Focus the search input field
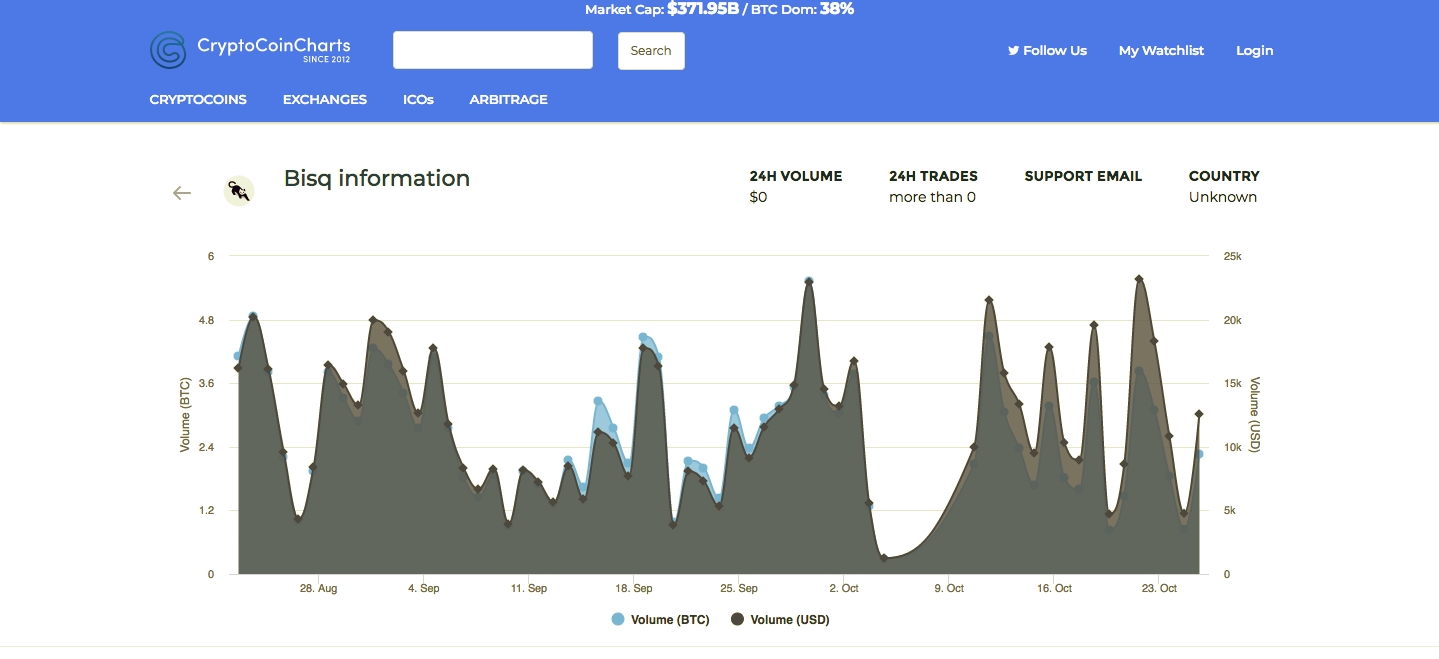Screen dimensions: 1439x659 [493, 50]
